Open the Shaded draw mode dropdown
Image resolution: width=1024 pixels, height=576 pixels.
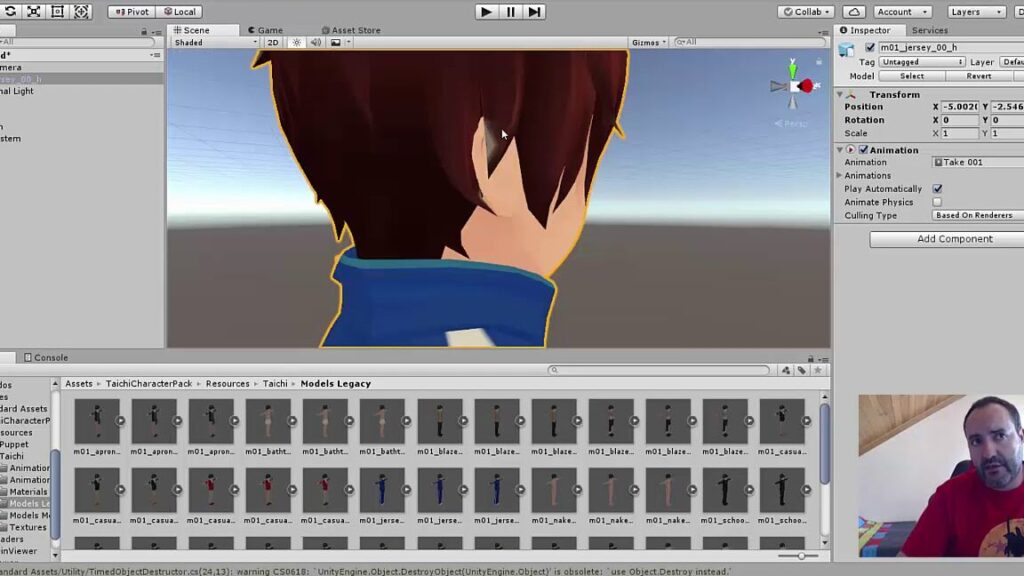click(x=216, y=42)
